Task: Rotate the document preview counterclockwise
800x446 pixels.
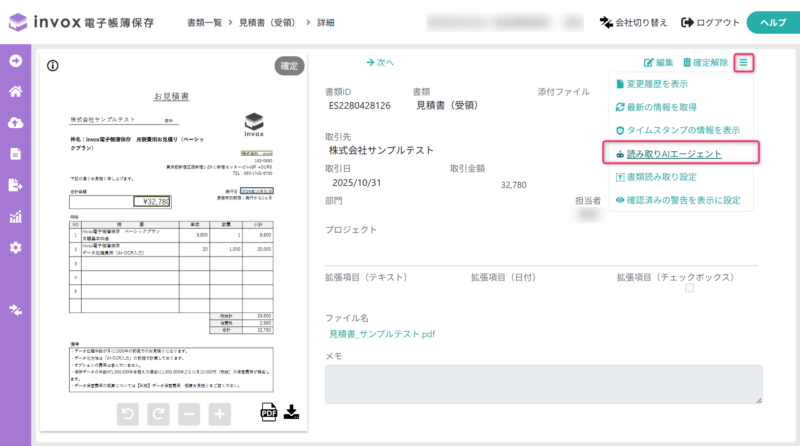Action: pyautogui.click(x=128, y=414)
